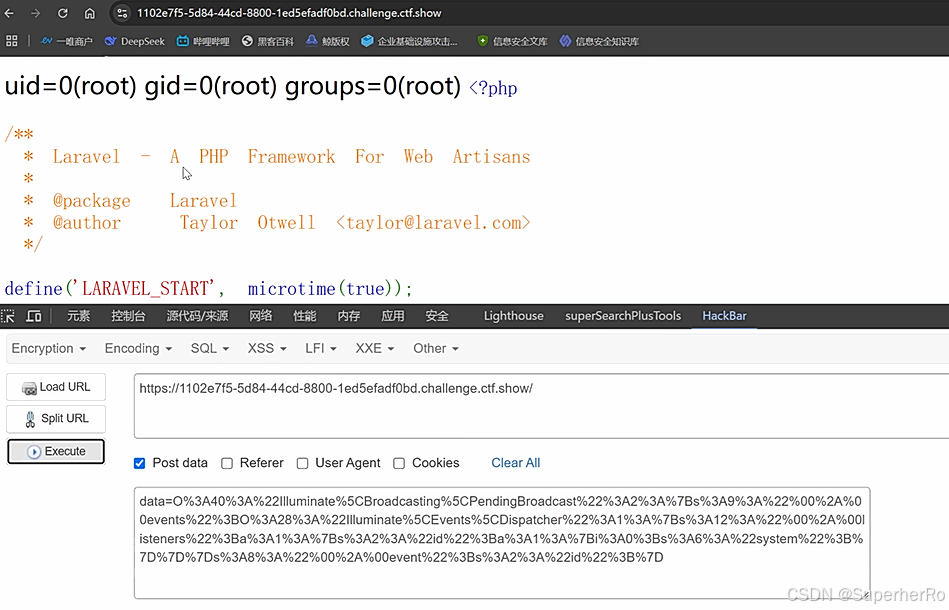The width and height of the screenshot is (949, 610).
Task: Switch to the 源代码/来源 tab
Action: point(197,316)
